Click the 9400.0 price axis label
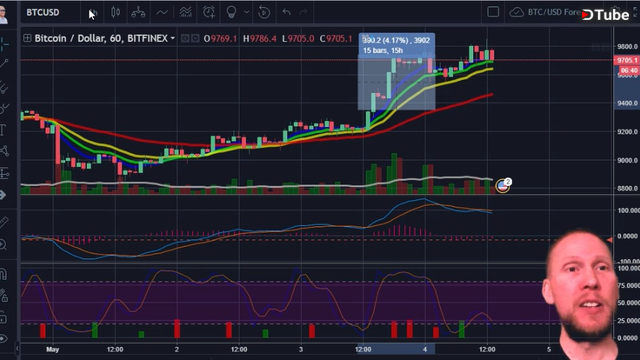Screen dimensions: 640x360 628,103
